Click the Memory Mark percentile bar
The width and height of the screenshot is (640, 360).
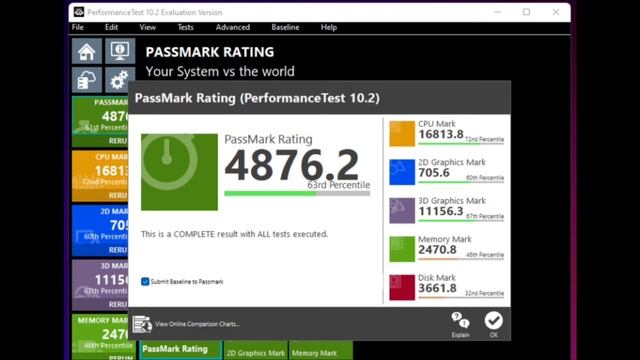[461, 259]
